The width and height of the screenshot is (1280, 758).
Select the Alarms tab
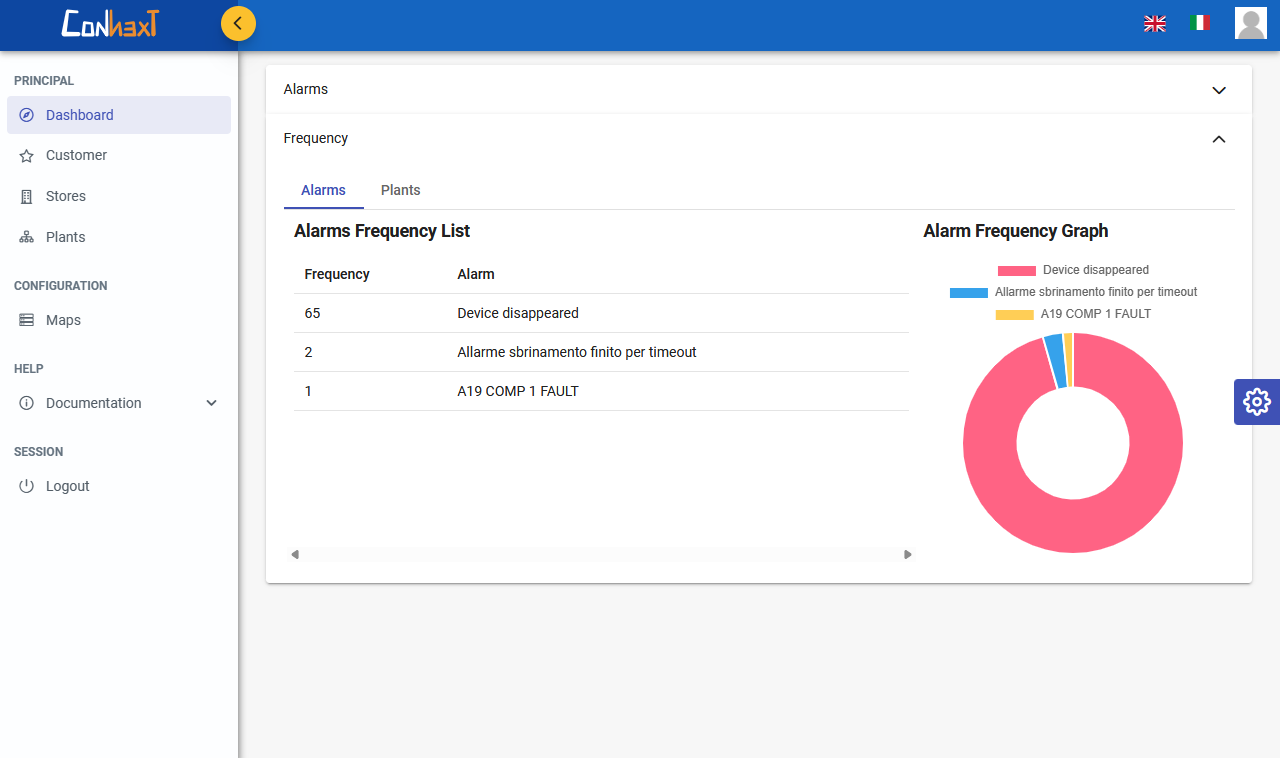pyautogui.click(x=323, y=190)
